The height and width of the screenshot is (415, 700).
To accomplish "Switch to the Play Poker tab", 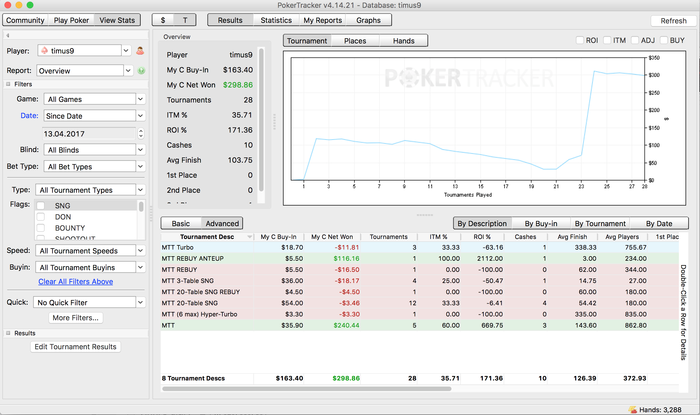I will tap(71, 20).
